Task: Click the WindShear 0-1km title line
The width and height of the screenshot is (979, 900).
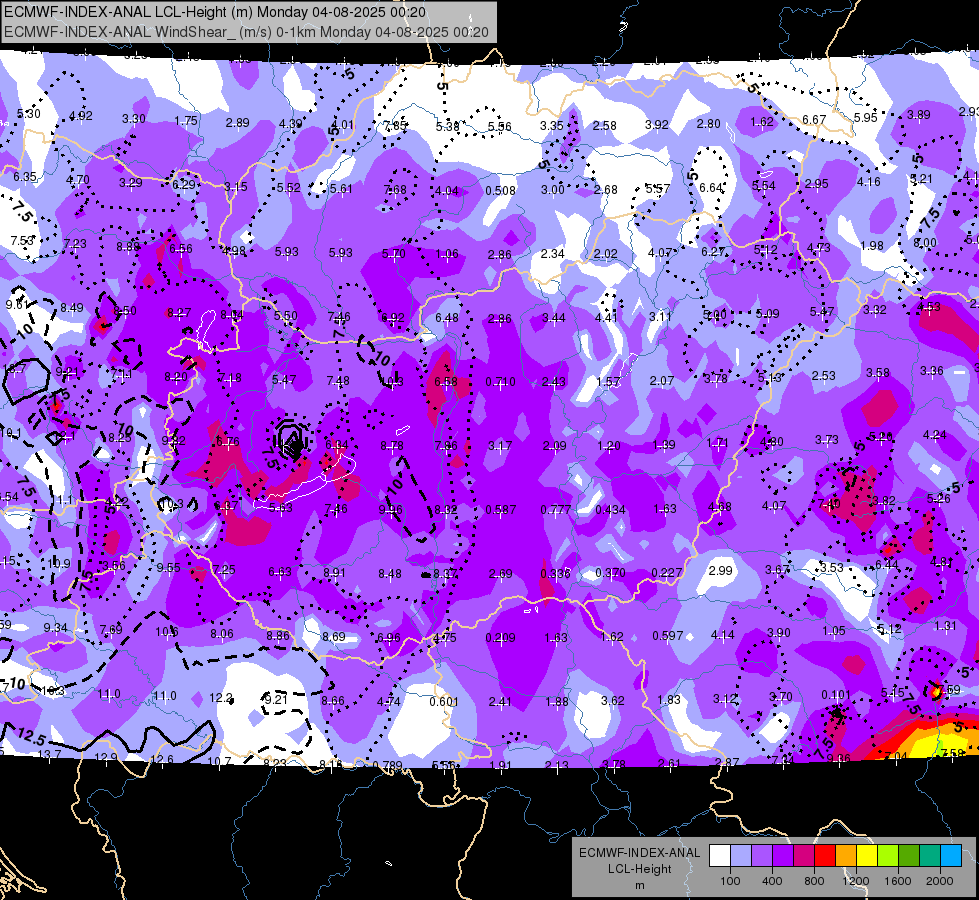Action: pyautogui.click(x=247, y=32)
